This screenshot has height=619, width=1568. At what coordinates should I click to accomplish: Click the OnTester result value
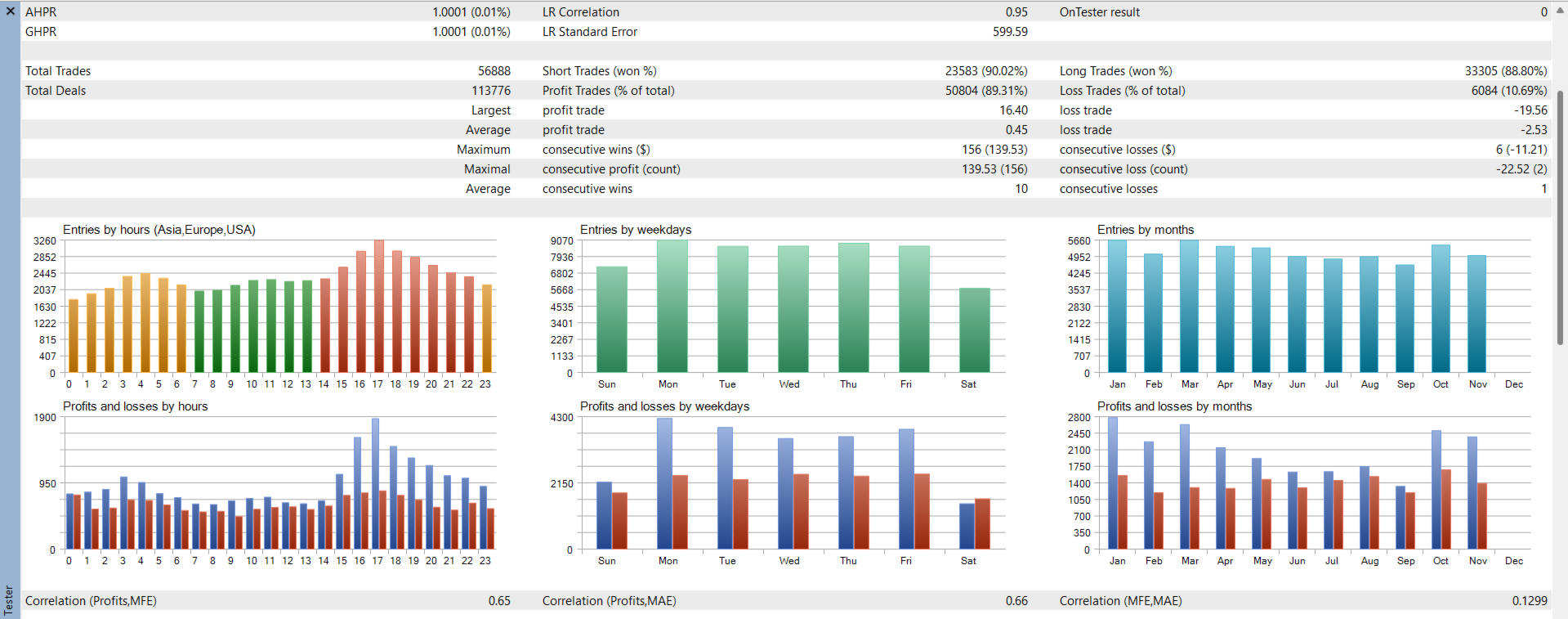[x=1544, y=12]
